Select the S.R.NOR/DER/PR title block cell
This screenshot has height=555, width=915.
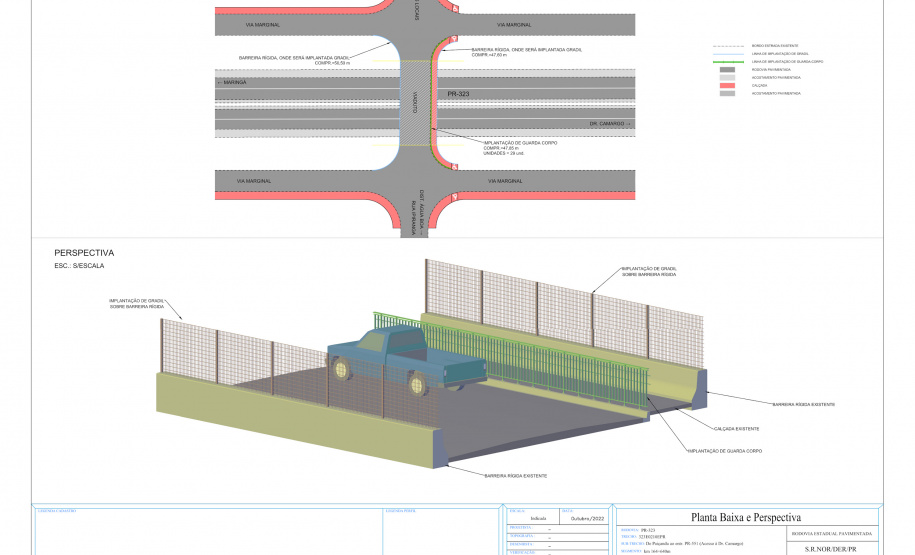[830, 549]
